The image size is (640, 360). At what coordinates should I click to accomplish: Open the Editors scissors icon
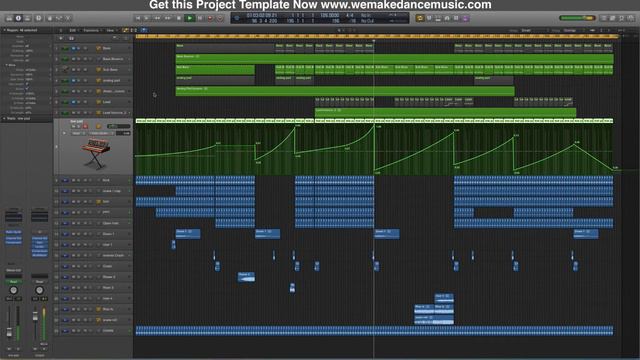coord(68,18)
